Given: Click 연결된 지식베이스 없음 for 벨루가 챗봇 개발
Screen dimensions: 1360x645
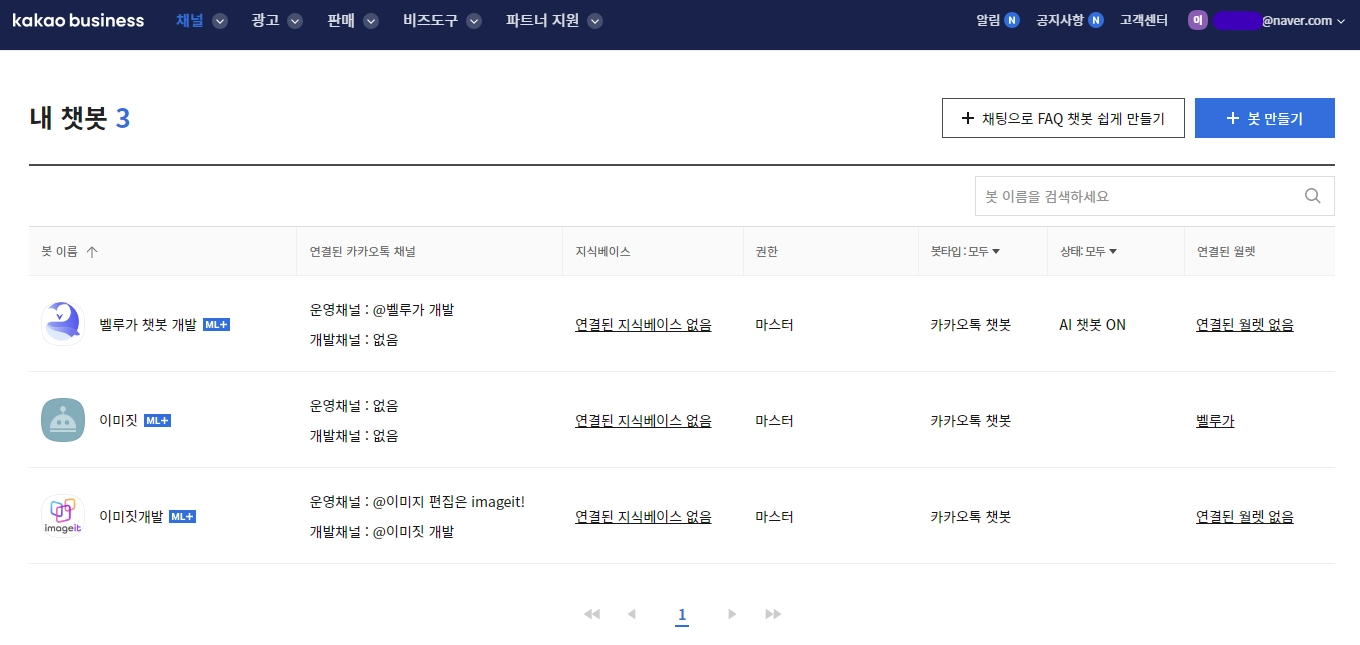Looking at the screenshot, I should (643, 325).
